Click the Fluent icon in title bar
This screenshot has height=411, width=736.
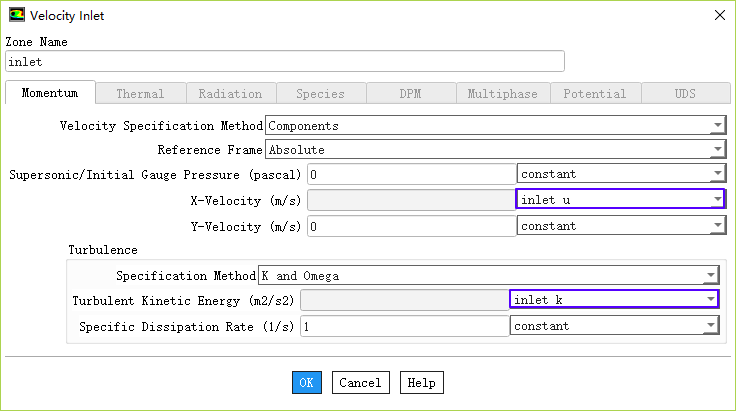[x=17, y=15]
